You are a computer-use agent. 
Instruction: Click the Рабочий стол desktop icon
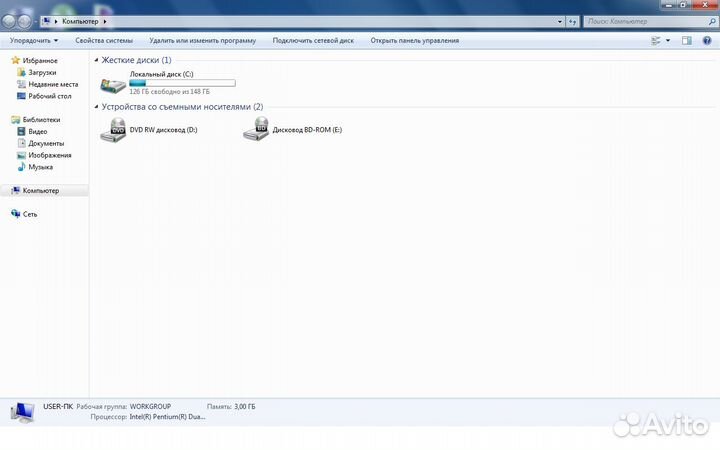[21, 96]
